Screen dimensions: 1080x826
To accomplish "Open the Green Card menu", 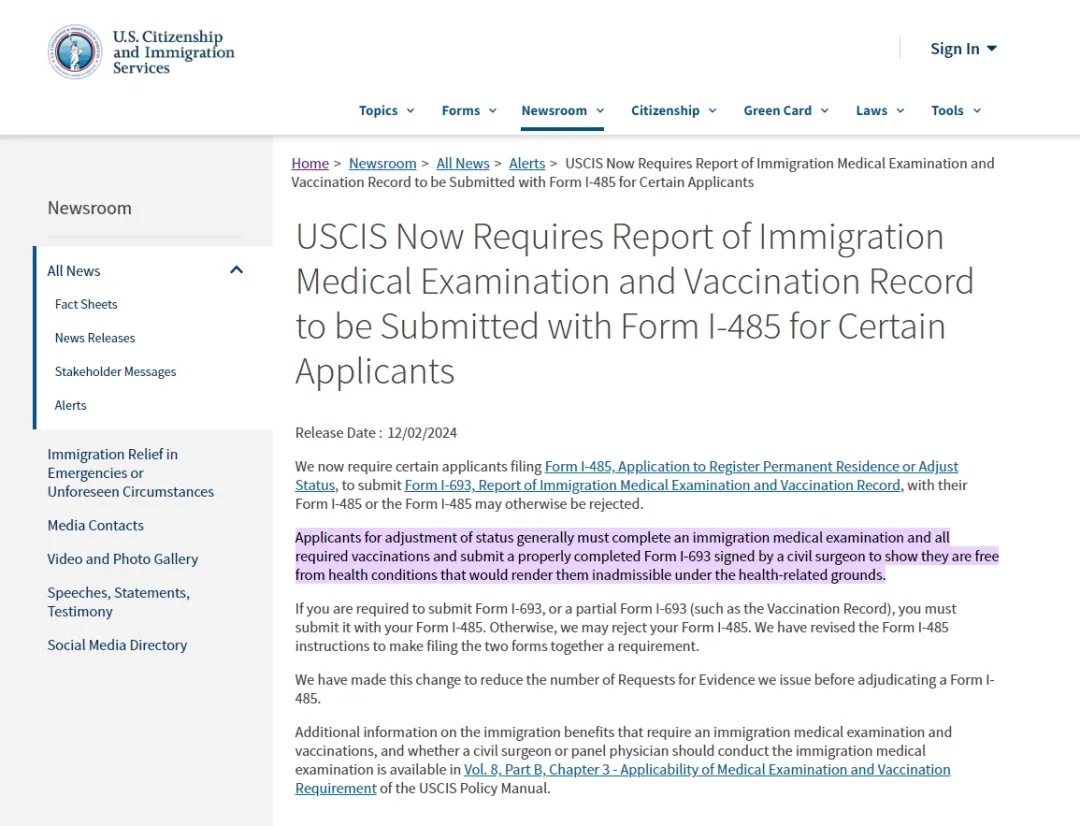I will click(x=786, y=110).
